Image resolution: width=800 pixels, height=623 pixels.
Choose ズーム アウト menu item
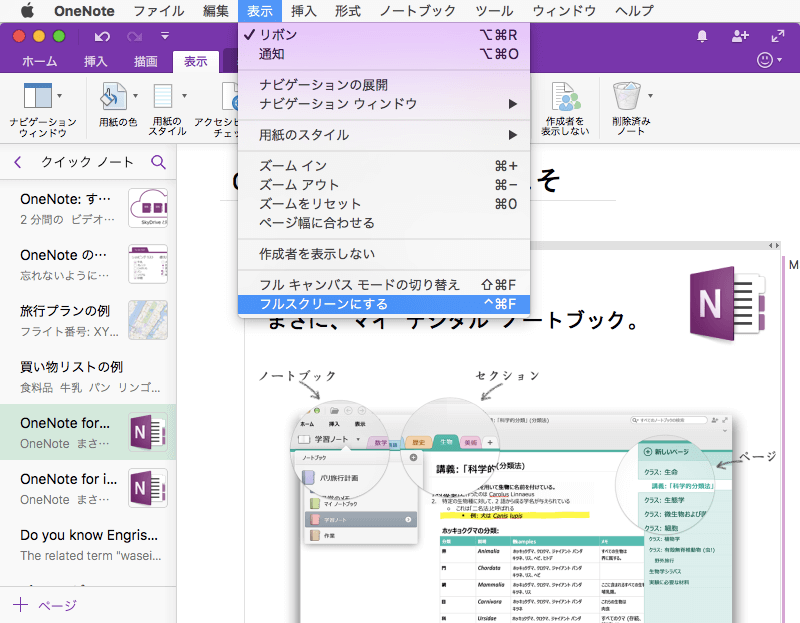click(384, 185)
